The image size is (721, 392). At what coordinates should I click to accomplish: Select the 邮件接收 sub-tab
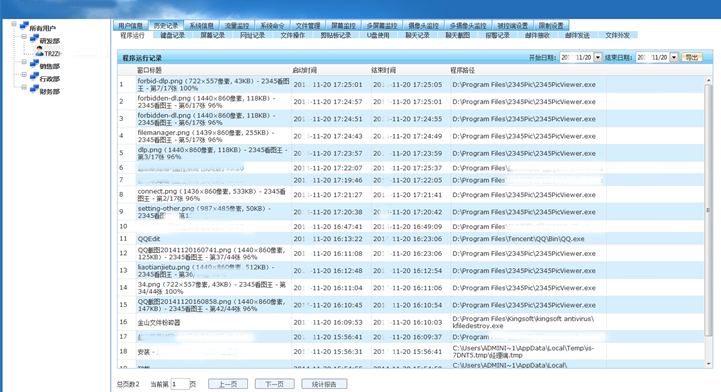point(538,35)
